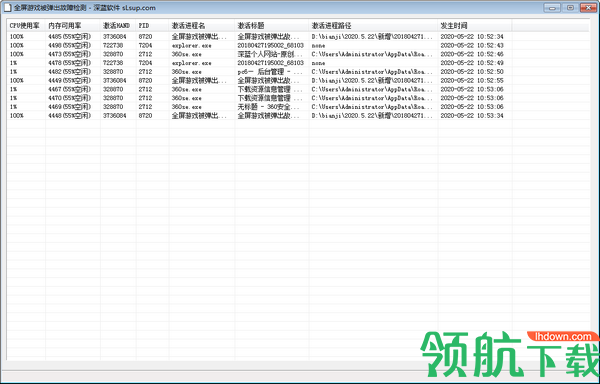Click timestamp 2020-05-22 10:52:55

pyautogui.click(x=472, y=81)
